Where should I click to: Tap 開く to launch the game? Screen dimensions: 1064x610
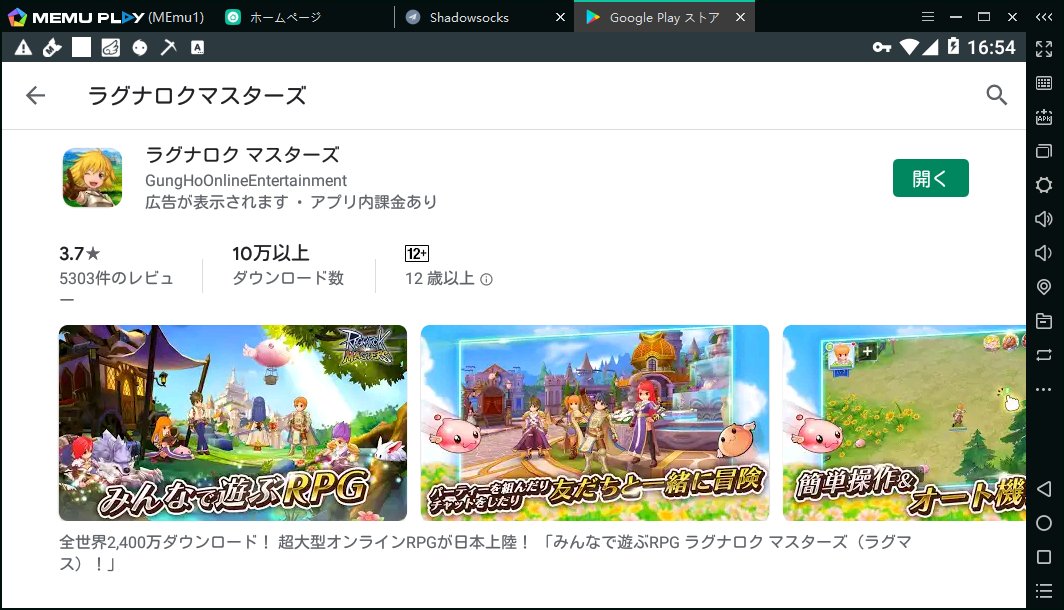pos(930,177)
